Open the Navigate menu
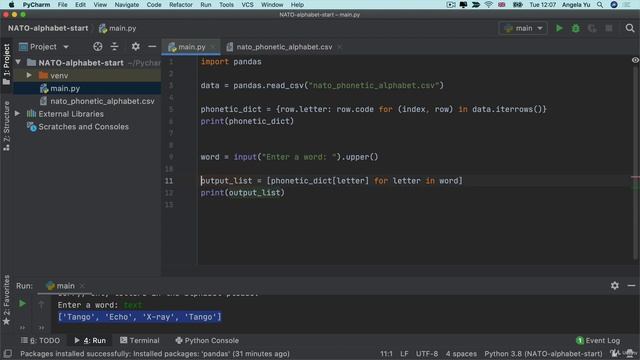 (127, 4)
